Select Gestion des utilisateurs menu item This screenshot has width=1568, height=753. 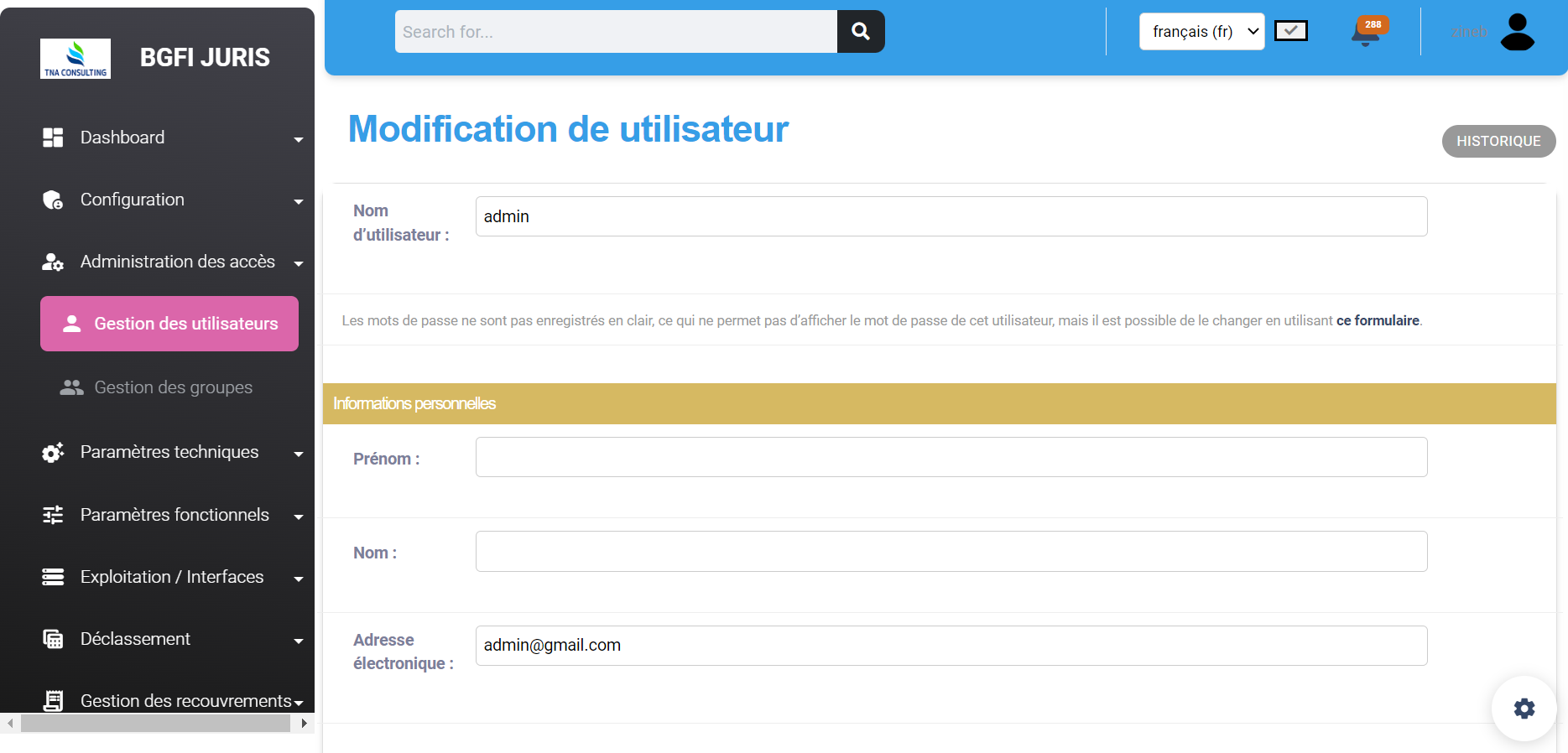coord(169,324)
